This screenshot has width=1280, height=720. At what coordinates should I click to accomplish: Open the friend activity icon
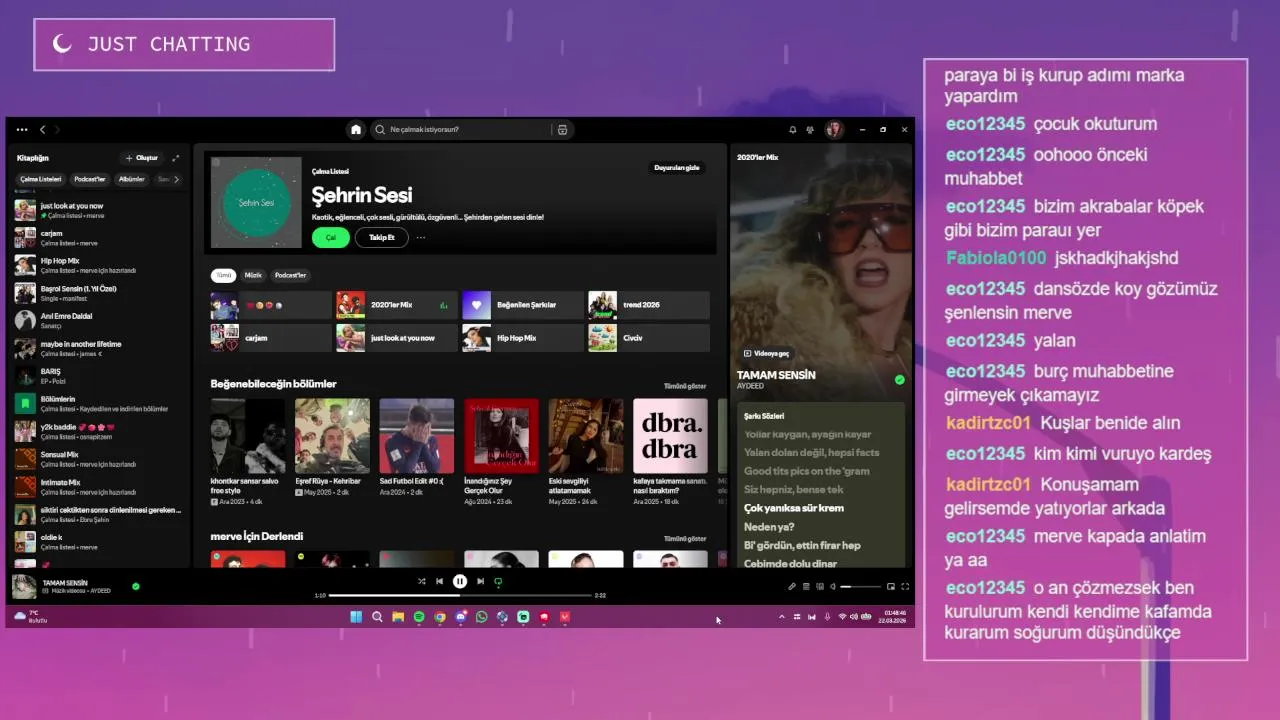point(810,130)
